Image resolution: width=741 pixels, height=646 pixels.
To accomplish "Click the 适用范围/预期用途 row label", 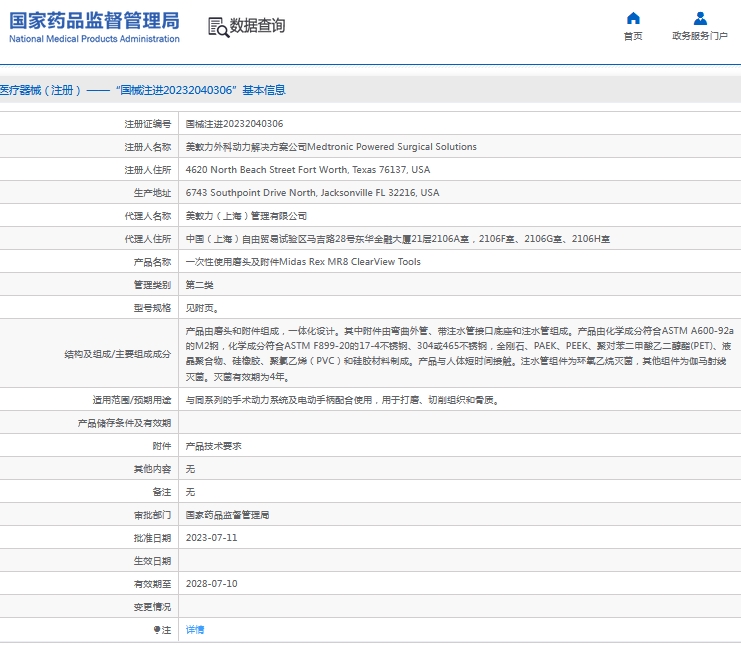I will [132, 400].
